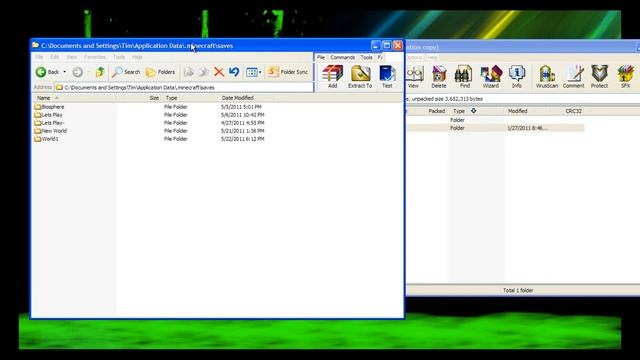Select WinRAR folder row dated 1/27/2011

[496, 128]
